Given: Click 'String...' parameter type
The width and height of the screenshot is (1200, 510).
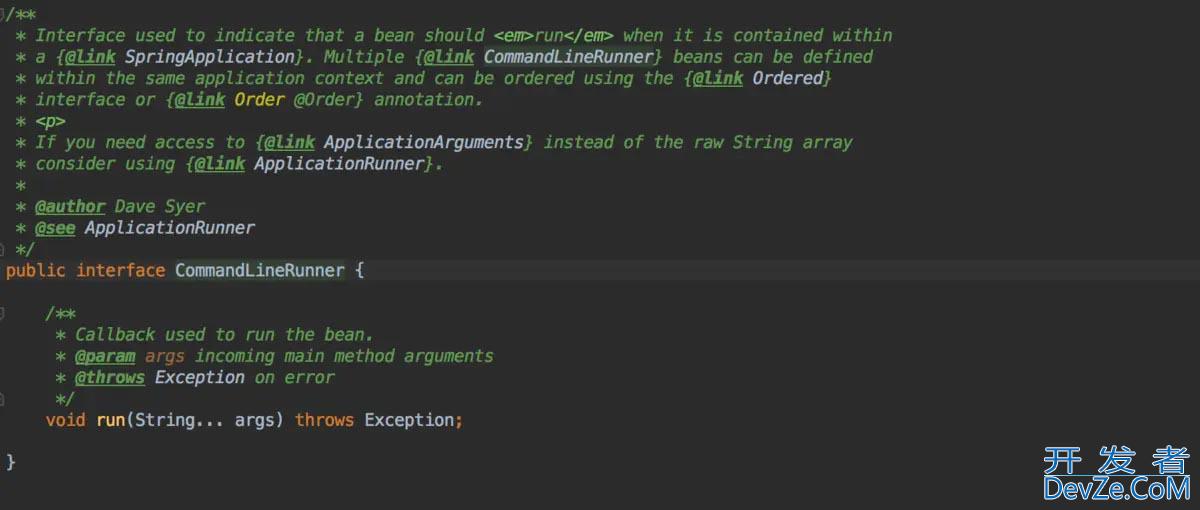Looking at the screenshot, I should (x=180, y=421).
